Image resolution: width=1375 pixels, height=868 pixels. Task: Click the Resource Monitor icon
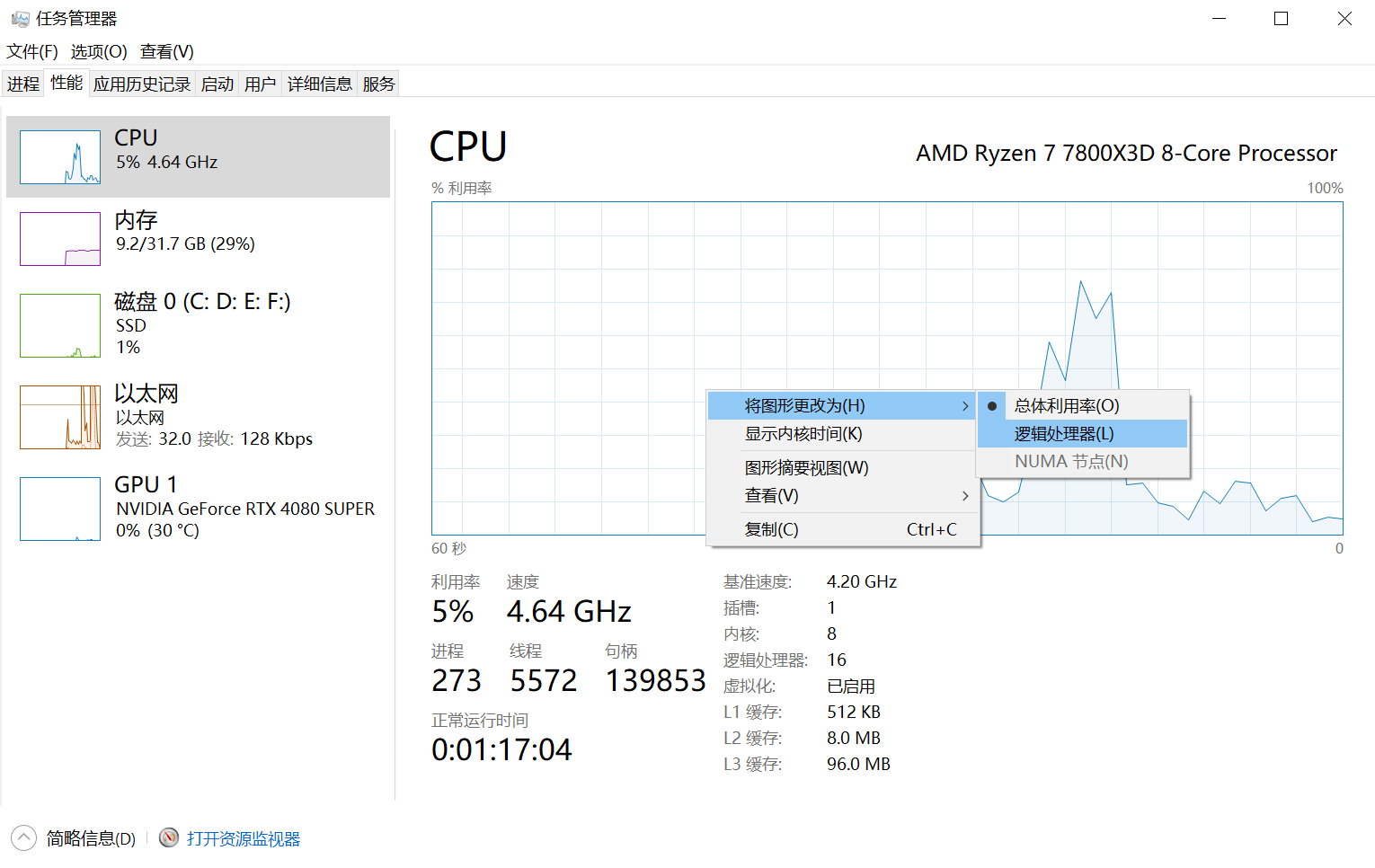(169, 837)
